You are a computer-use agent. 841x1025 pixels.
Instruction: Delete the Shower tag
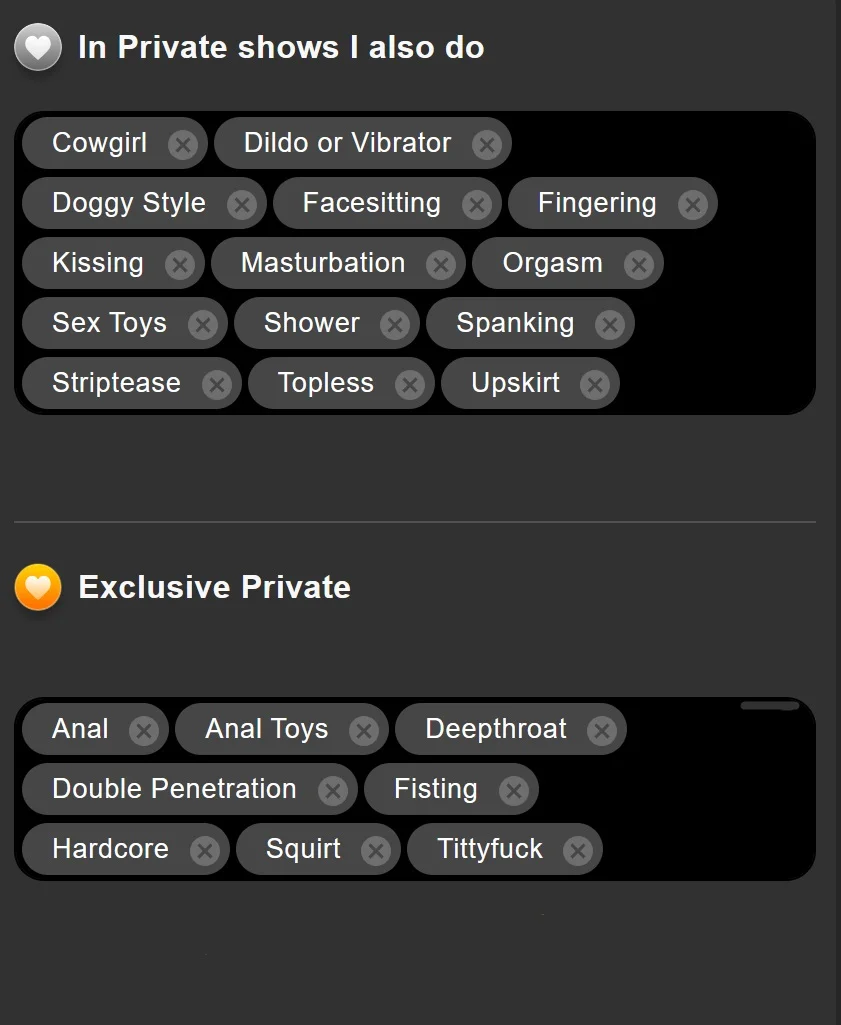395,325
